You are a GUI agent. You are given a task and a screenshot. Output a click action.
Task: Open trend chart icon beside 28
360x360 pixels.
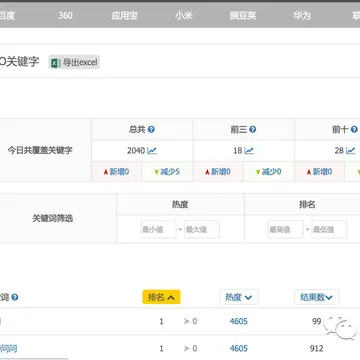pyautogui.click(x=350, y=151)
